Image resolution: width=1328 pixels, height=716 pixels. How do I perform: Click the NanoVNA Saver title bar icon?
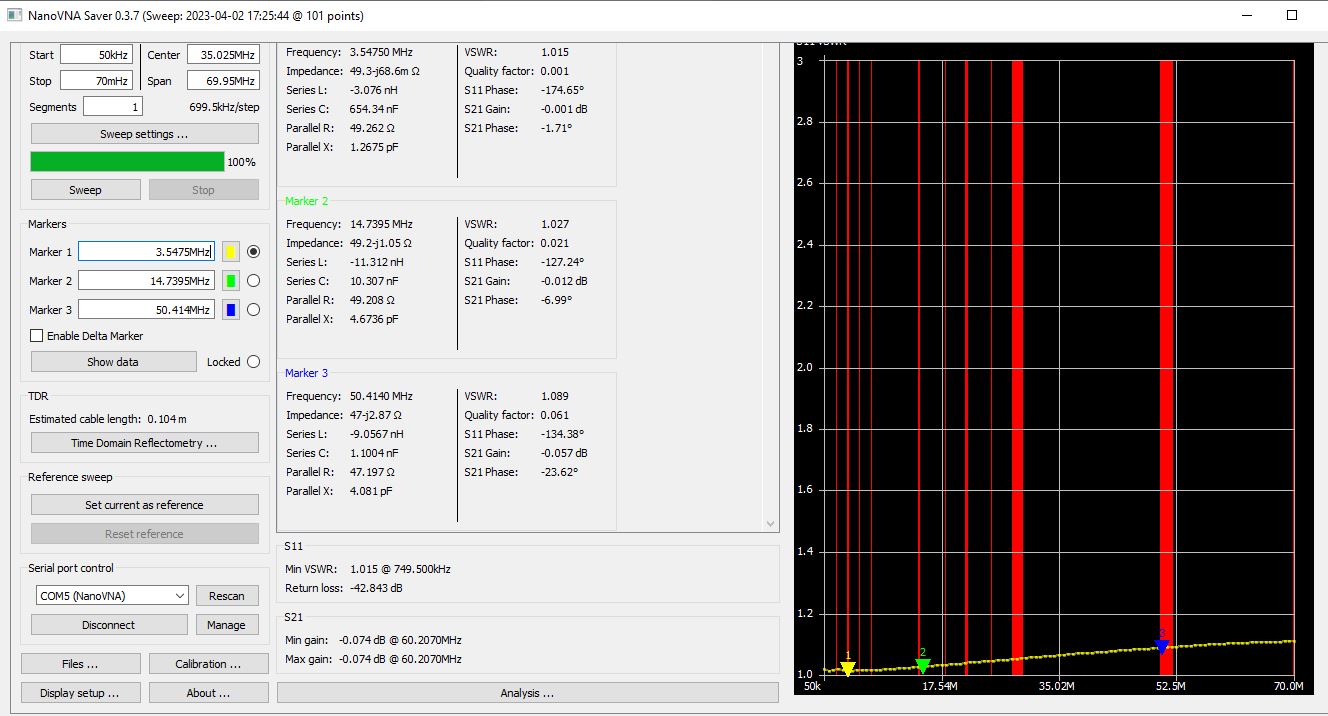14,15
